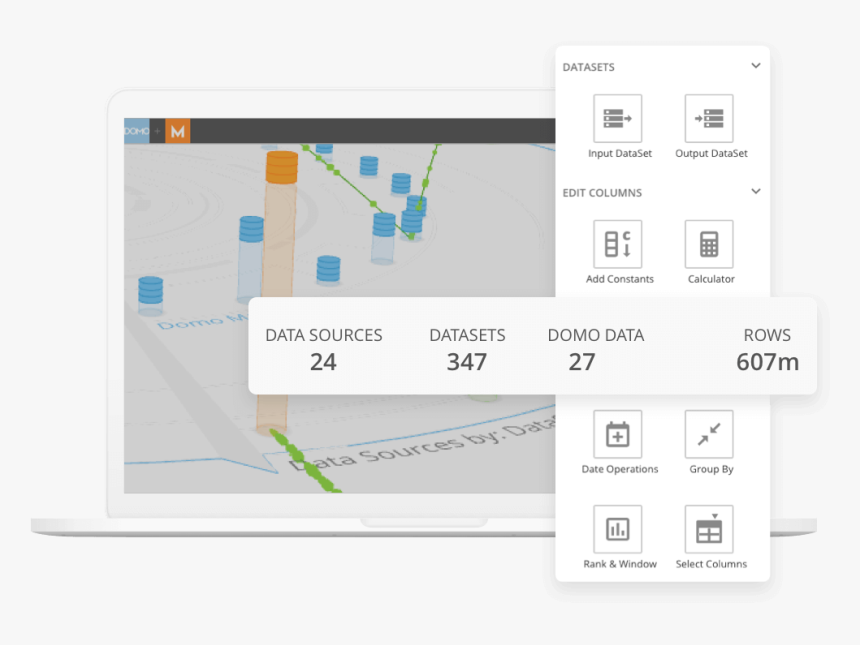The width and height of the screenshot is (860, 645).
Task: Click the datasets count 347
Action: tap(467, 362)
